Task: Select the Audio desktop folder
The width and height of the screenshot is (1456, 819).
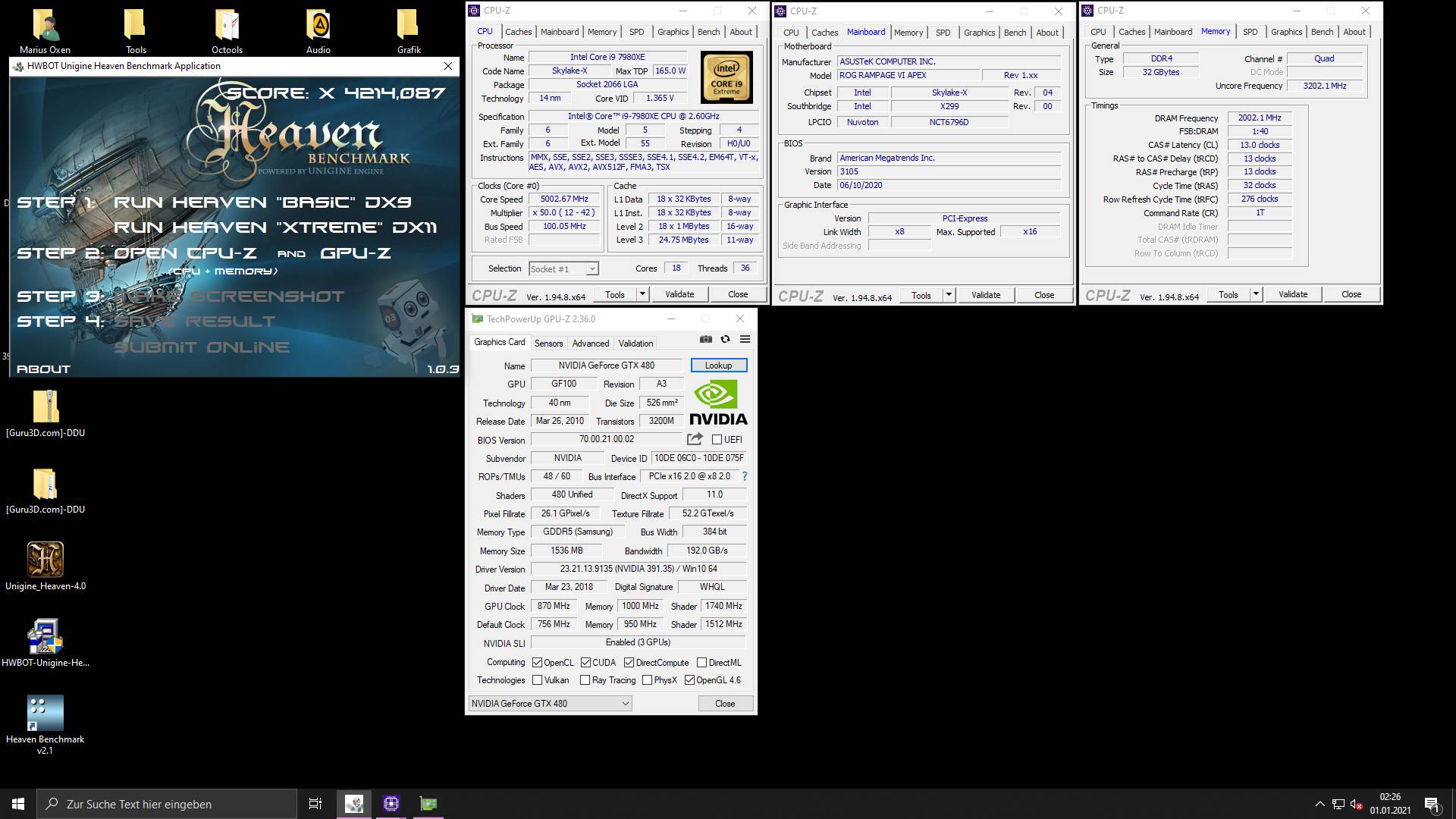Action: point(318,32)
